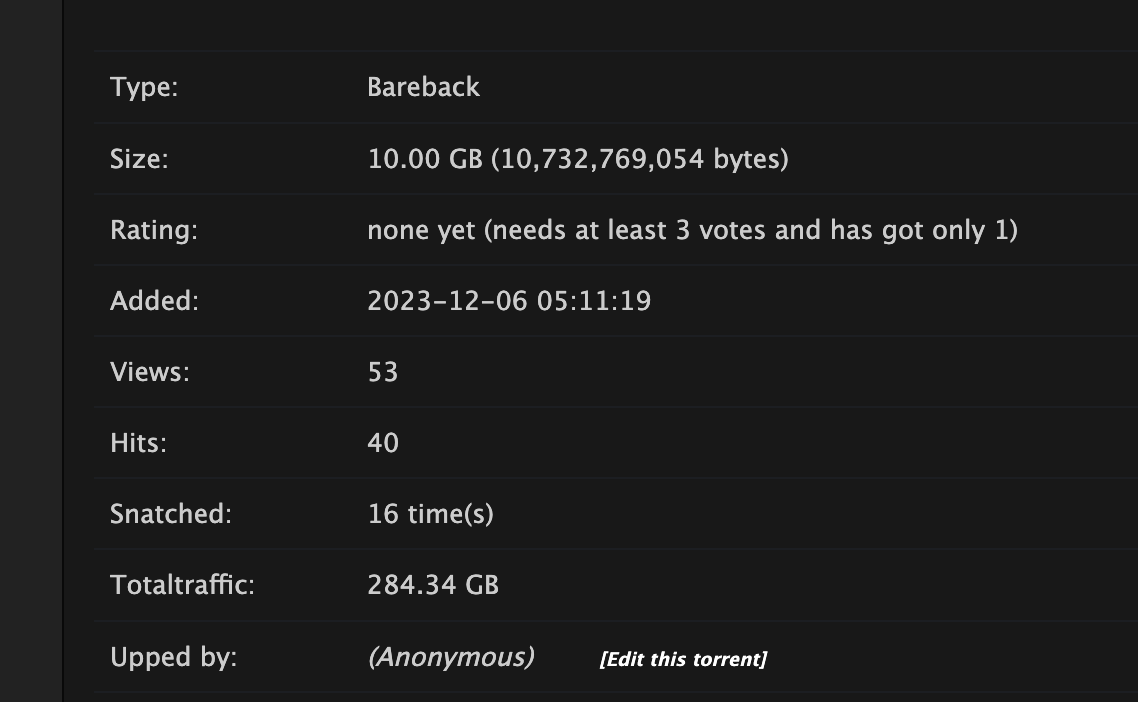Screen dimensions: 1138x702
Task: Click the 10,732,769,054 bytes text
Action: pyautogui.click(x=640, y=159)
